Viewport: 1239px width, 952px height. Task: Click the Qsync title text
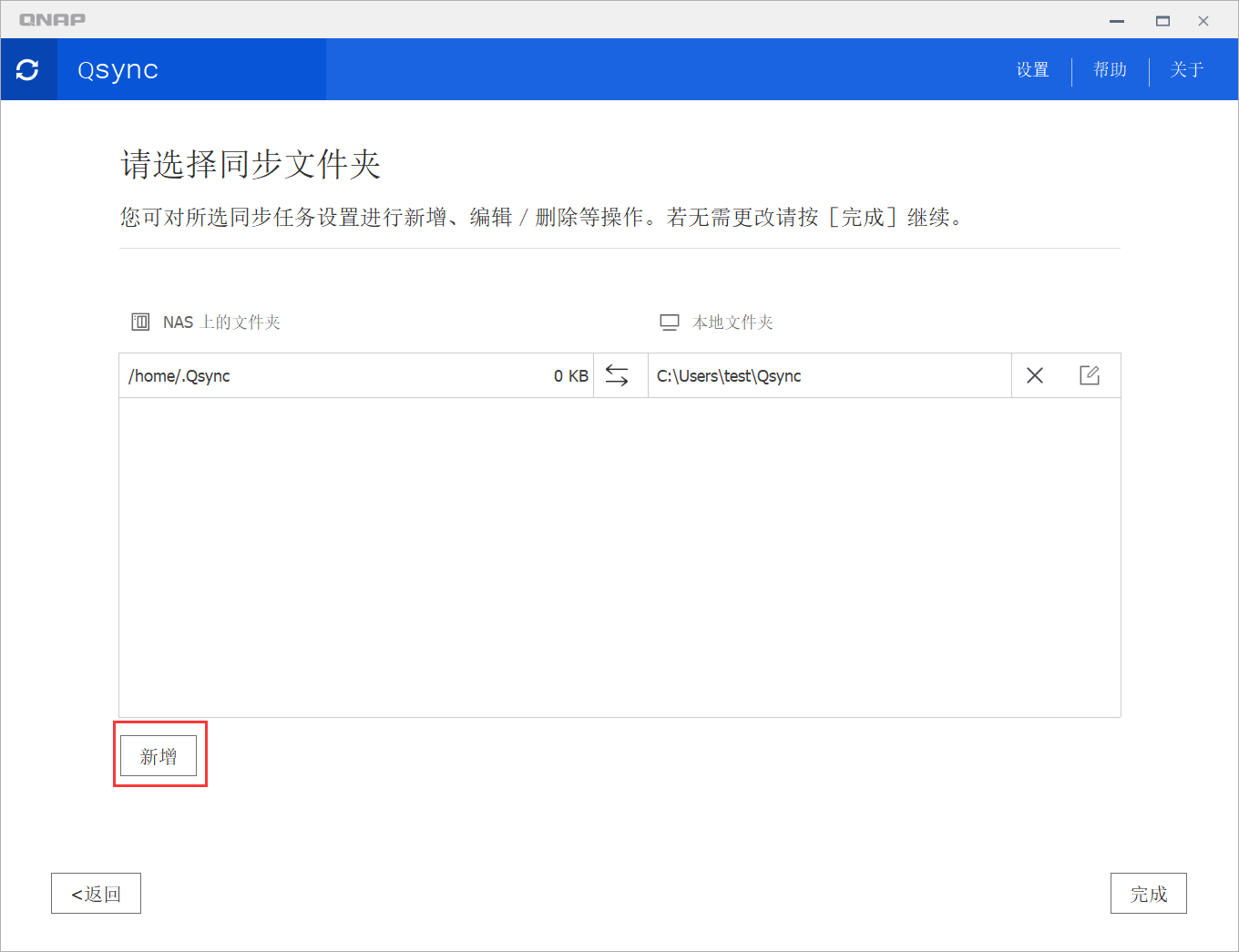(118, 70)
